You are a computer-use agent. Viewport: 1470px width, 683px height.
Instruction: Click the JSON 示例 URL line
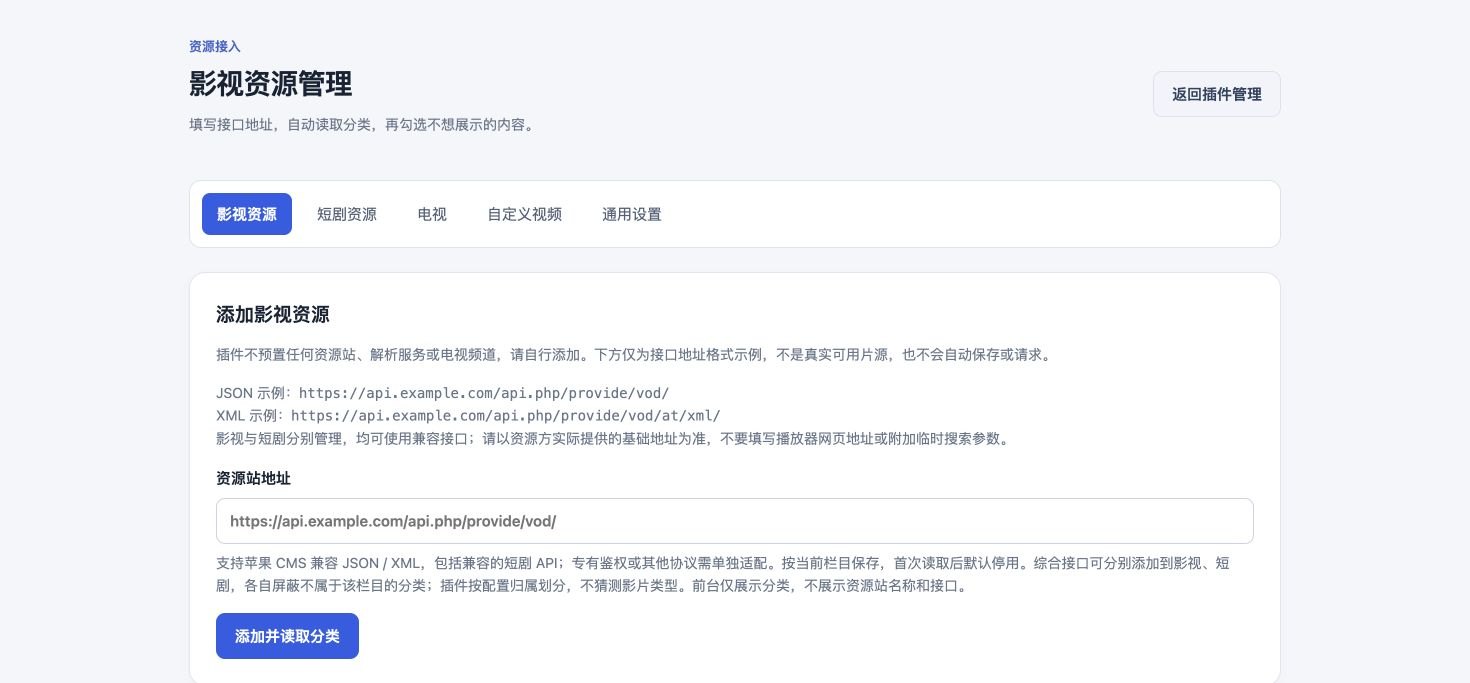pos(443,393)
